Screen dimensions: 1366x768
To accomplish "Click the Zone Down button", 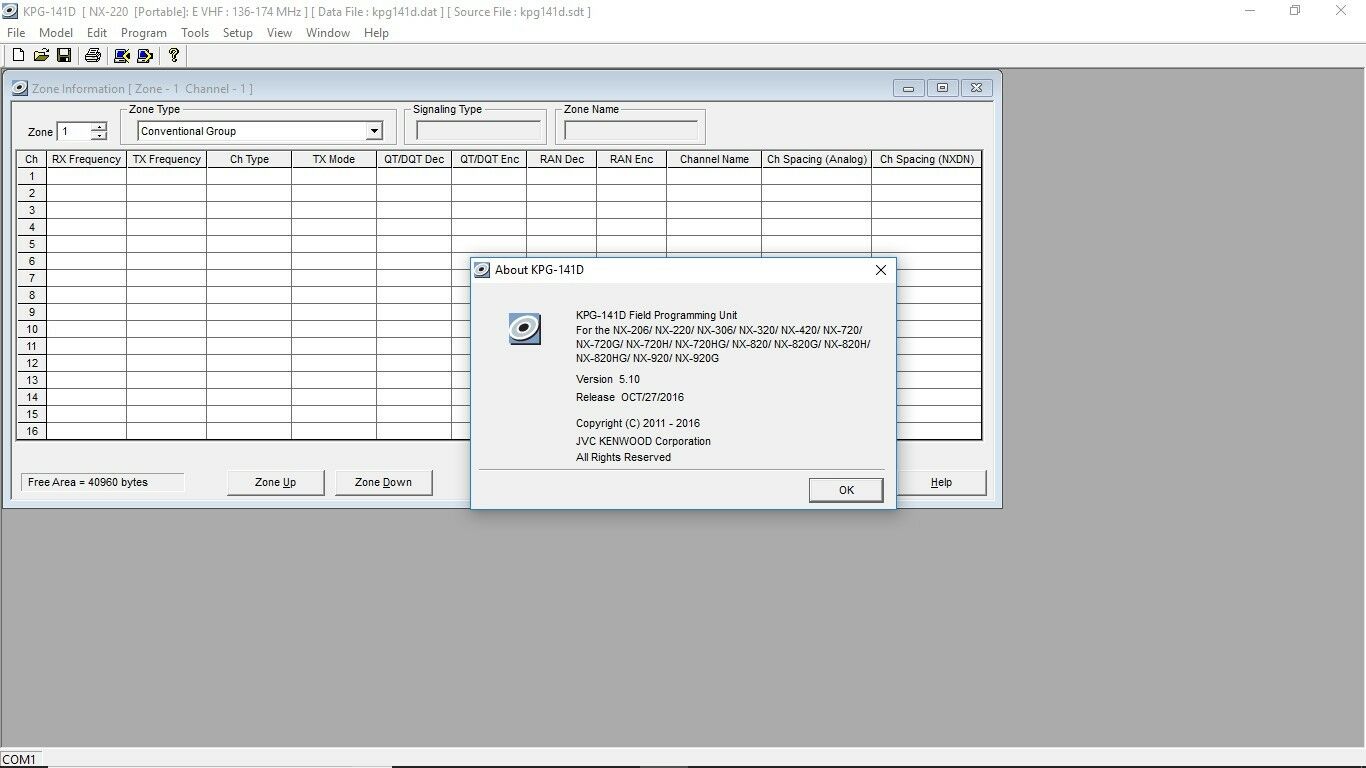I will tap(383, 482).
